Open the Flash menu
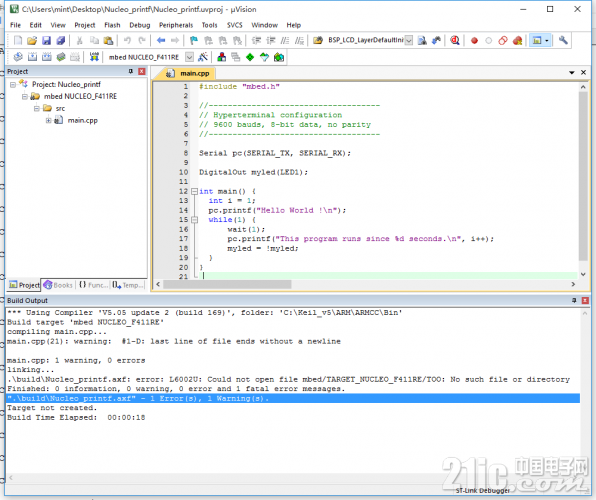The image size is (596, 500). click(x=112, y=25)
